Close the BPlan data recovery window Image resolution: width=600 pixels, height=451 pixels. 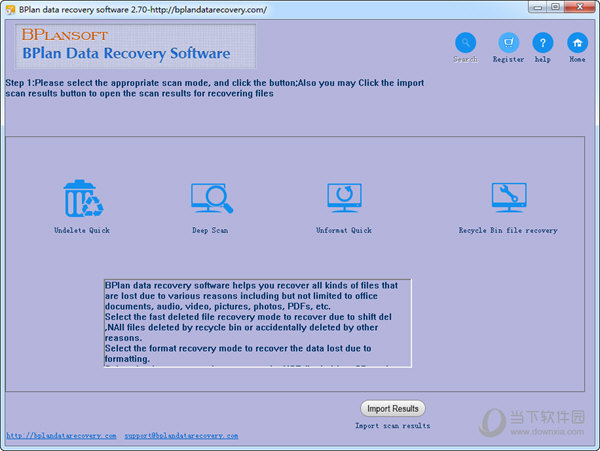579,7
